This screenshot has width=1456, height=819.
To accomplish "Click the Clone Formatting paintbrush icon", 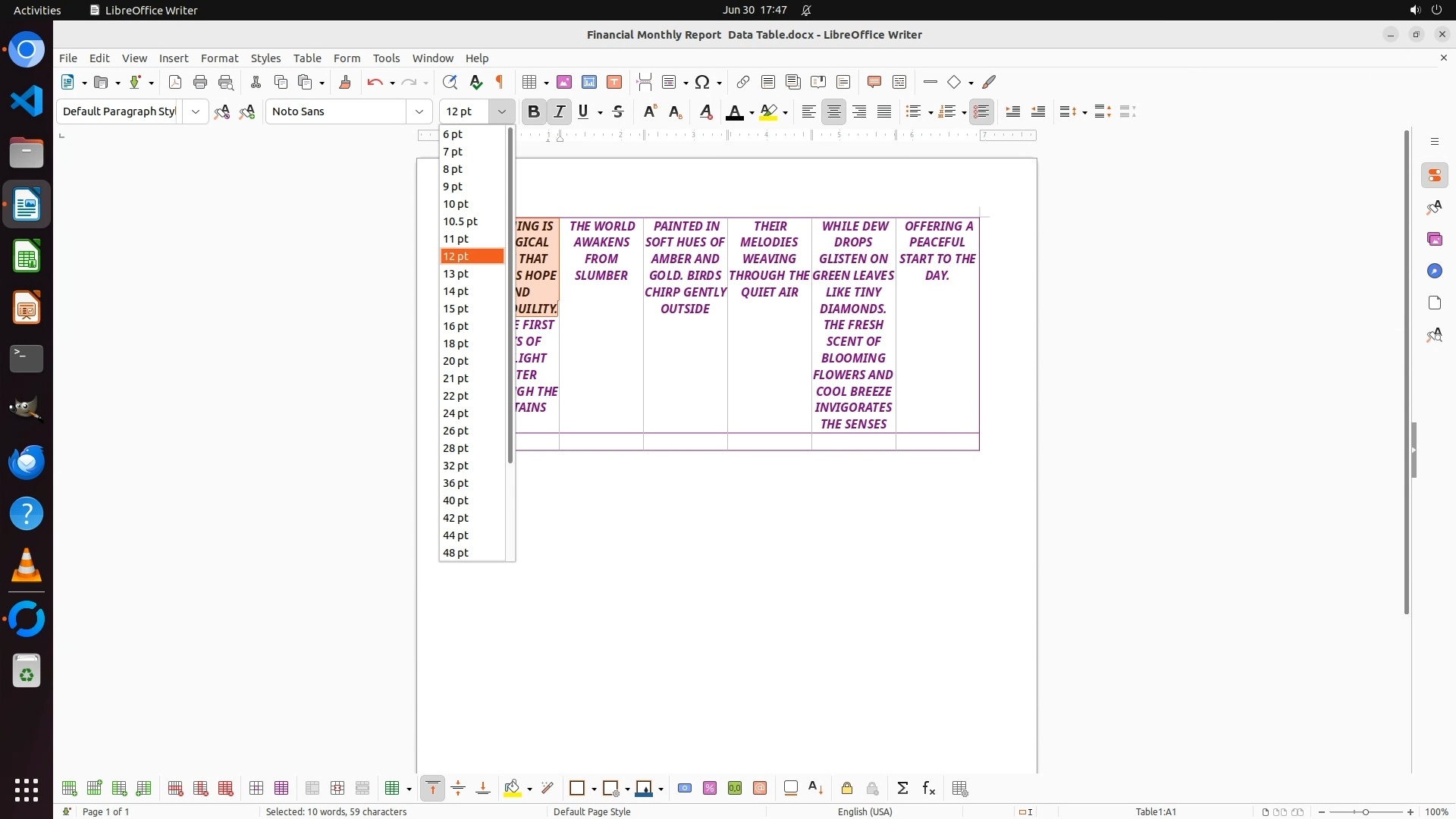I will [x=345, y=82].
